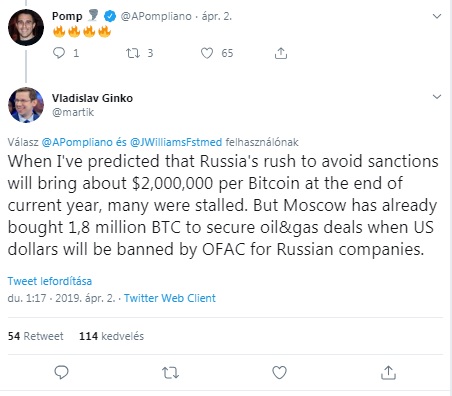Click the reply icon on Pomp's tweet
The width and height of the screenshot is (452, 396).
click(x=59, y=53)
